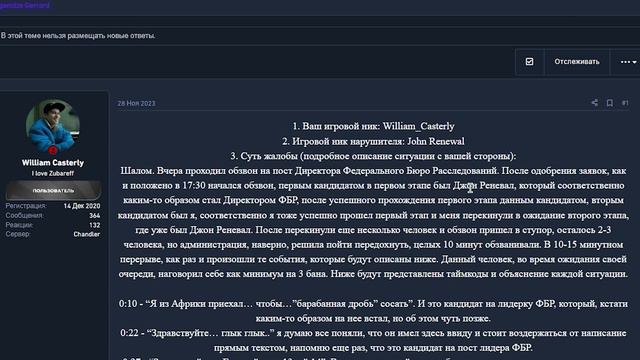This screenshot has height=360, width=640.
Task: Click server value Chandler
Action: point(87,234)
